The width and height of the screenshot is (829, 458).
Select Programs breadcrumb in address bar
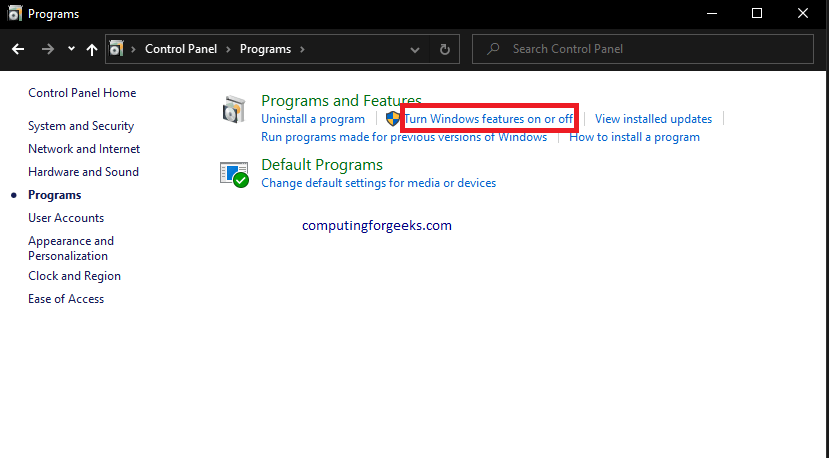(265, 49)
